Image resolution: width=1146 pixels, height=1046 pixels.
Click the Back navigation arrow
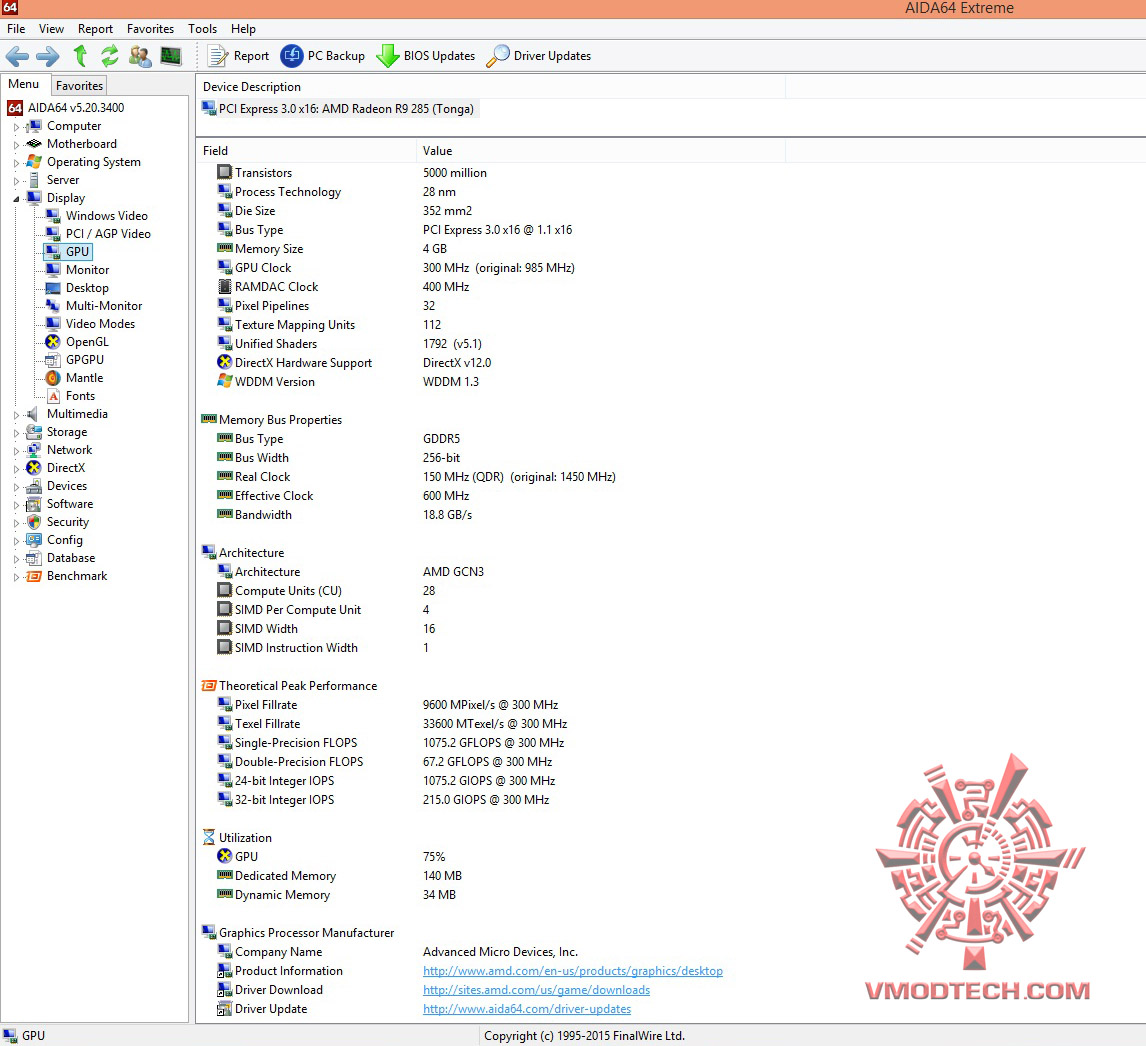pos(17,56)
